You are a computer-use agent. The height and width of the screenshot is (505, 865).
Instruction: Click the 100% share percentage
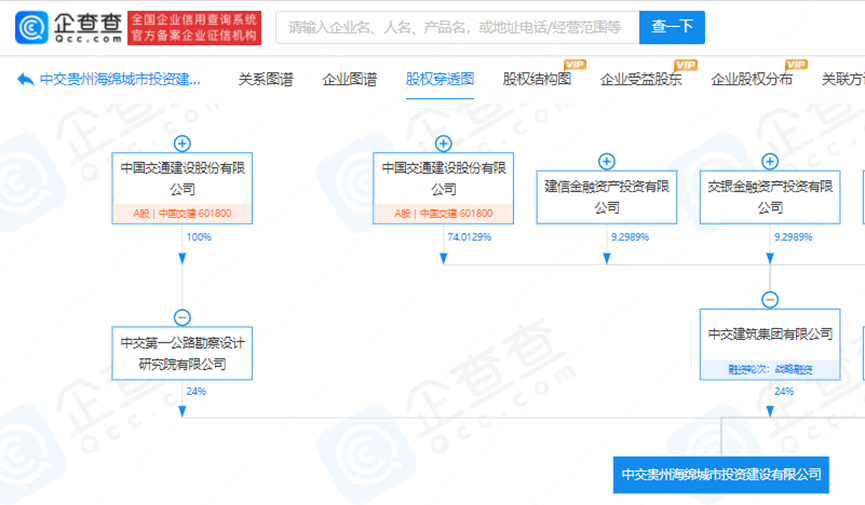(x=199, y=237)
